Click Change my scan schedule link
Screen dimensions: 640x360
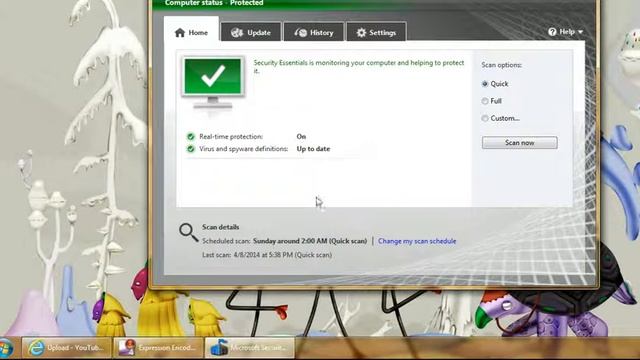click(x=417, y=241)
